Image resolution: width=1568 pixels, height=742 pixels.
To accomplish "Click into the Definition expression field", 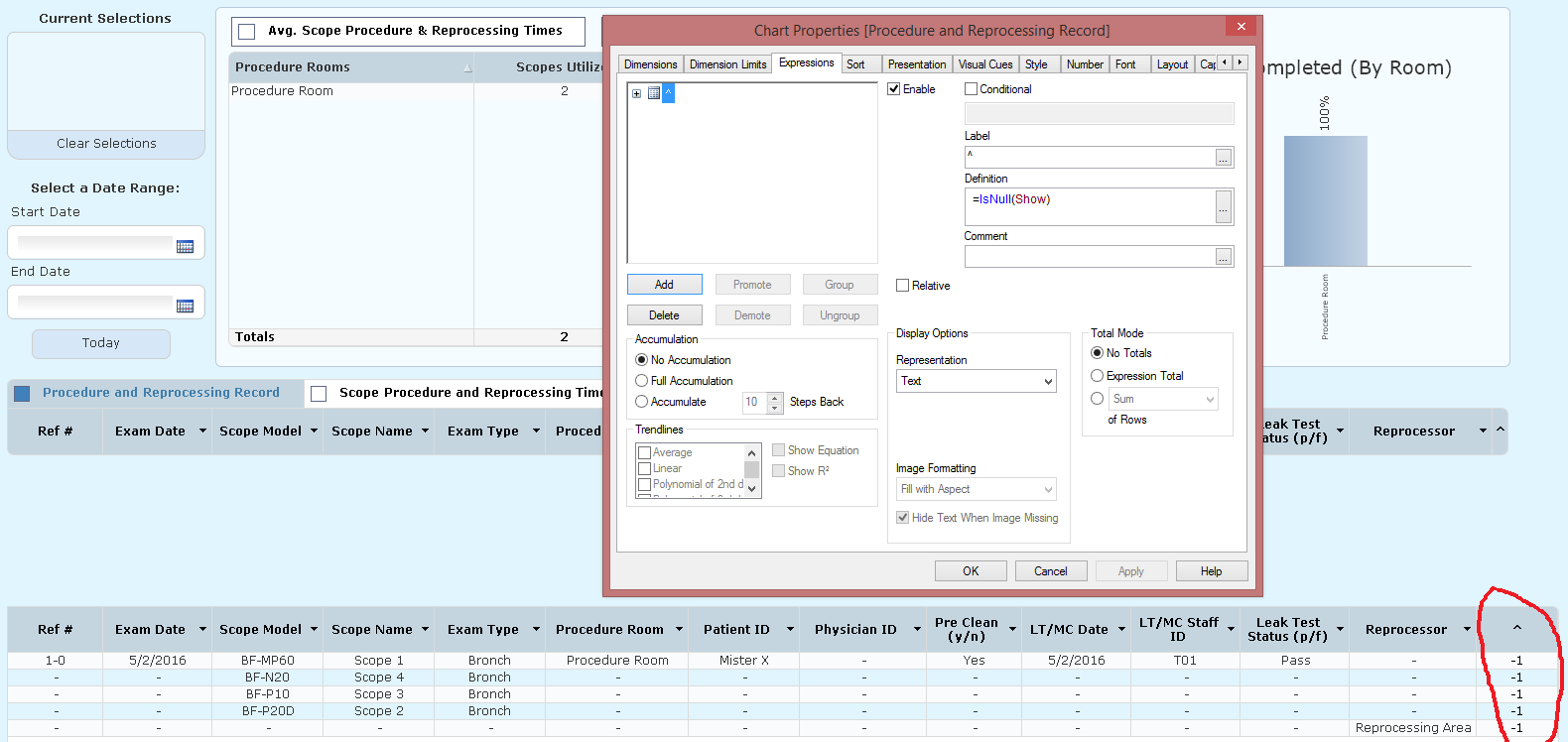I will (x=1090, y=207).
